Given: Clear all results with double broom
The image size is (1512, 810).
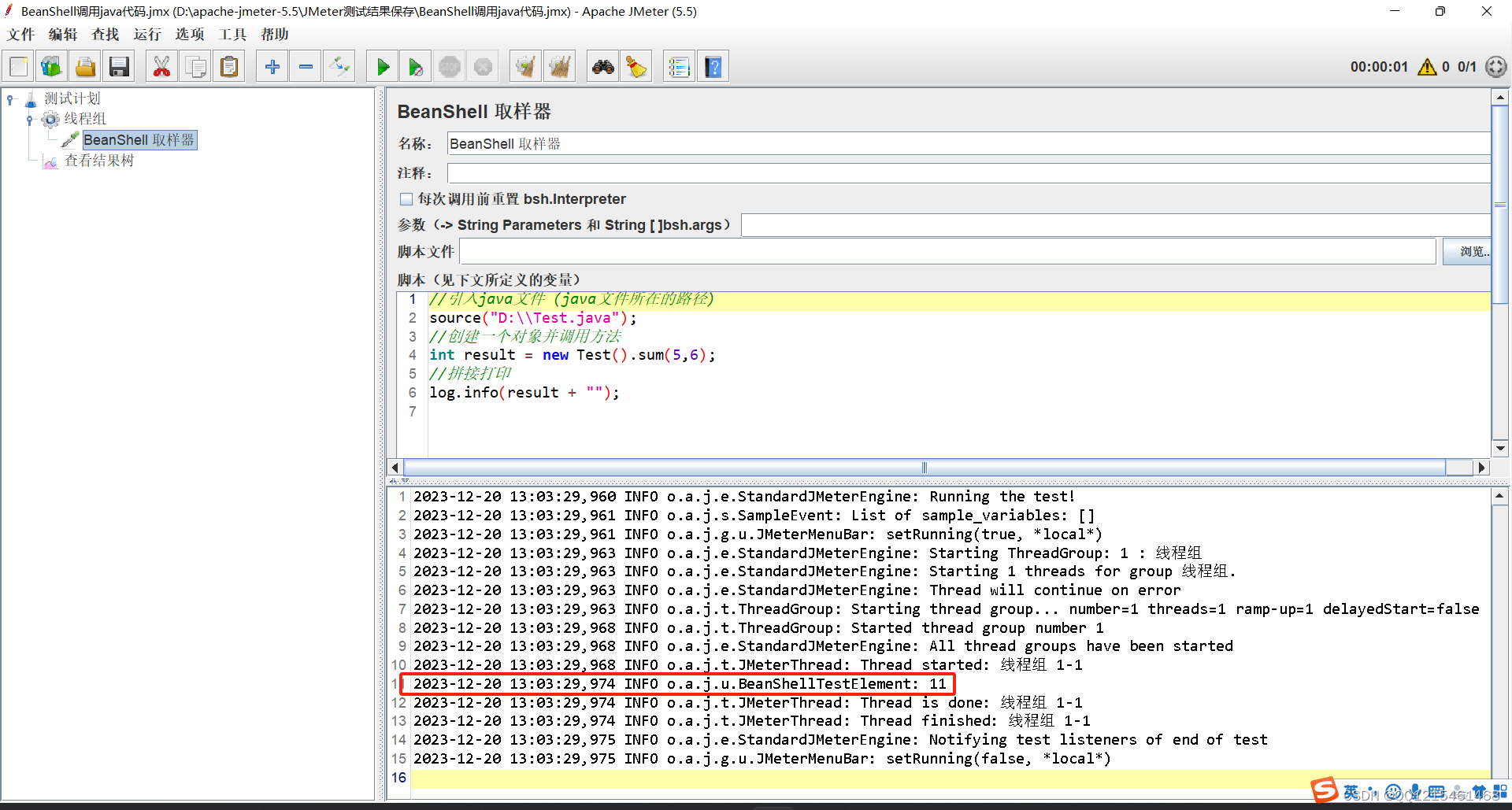Looking at the screenshot, I should [560, 67].
